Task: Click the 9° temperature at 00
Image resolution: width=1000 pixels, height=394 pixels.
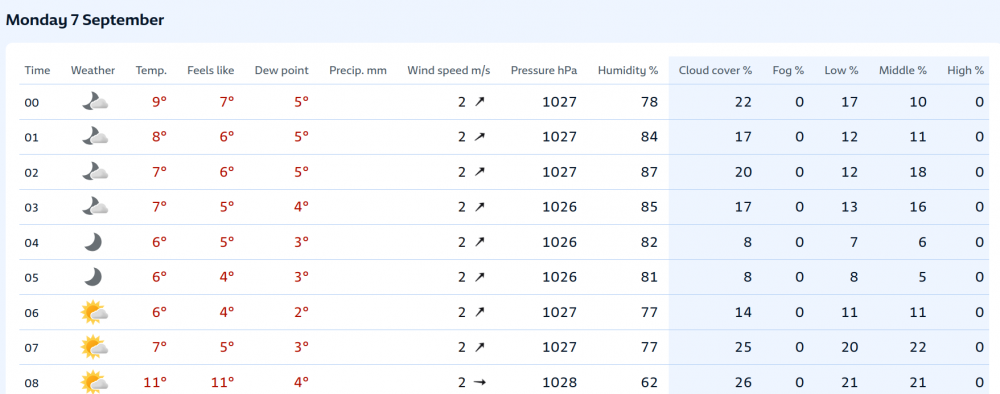Action: 159,101
